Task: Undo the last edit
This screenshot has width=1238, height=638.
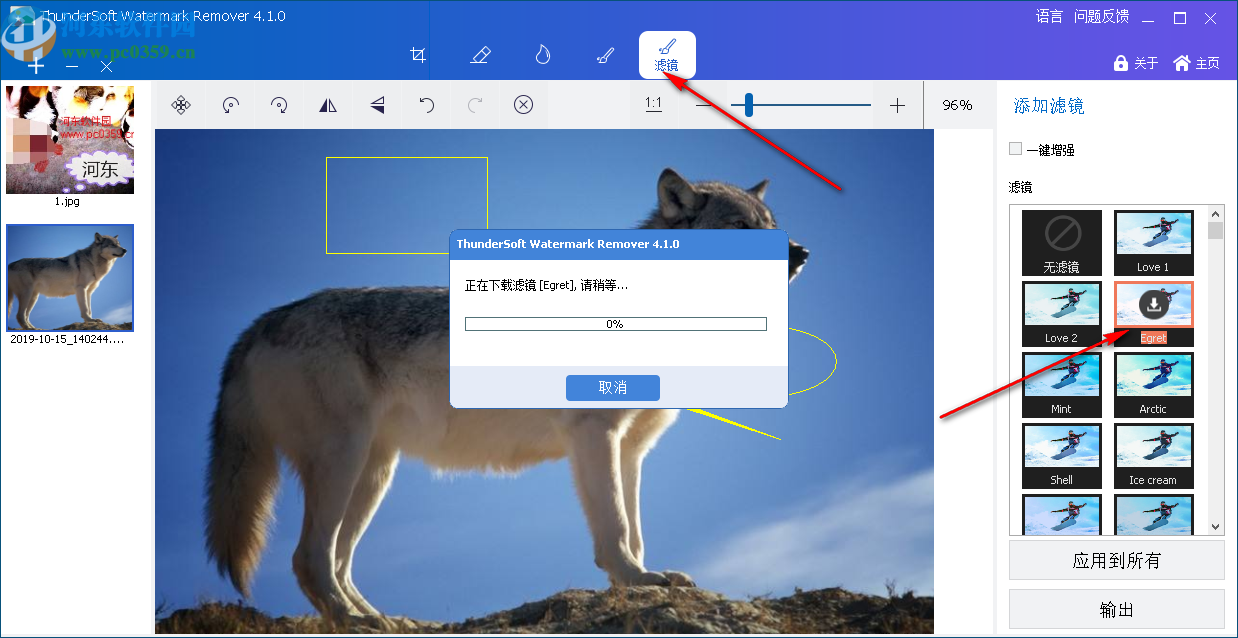Action: 425,104
